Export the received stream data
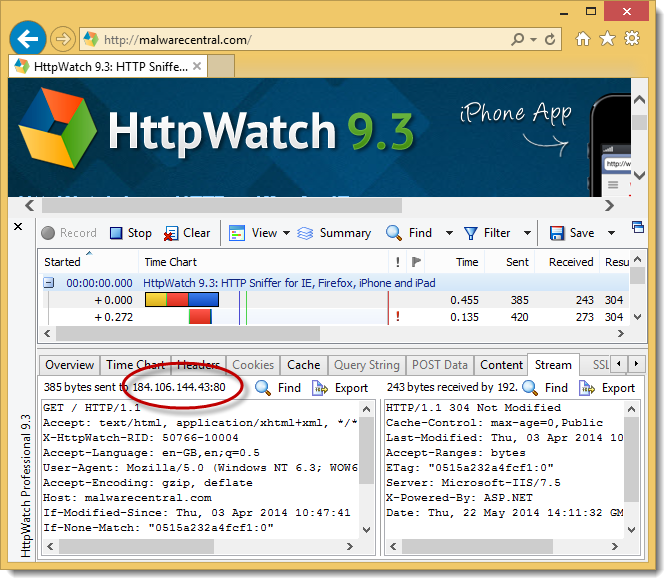The image size is (671, 585). tap(607, 388)
